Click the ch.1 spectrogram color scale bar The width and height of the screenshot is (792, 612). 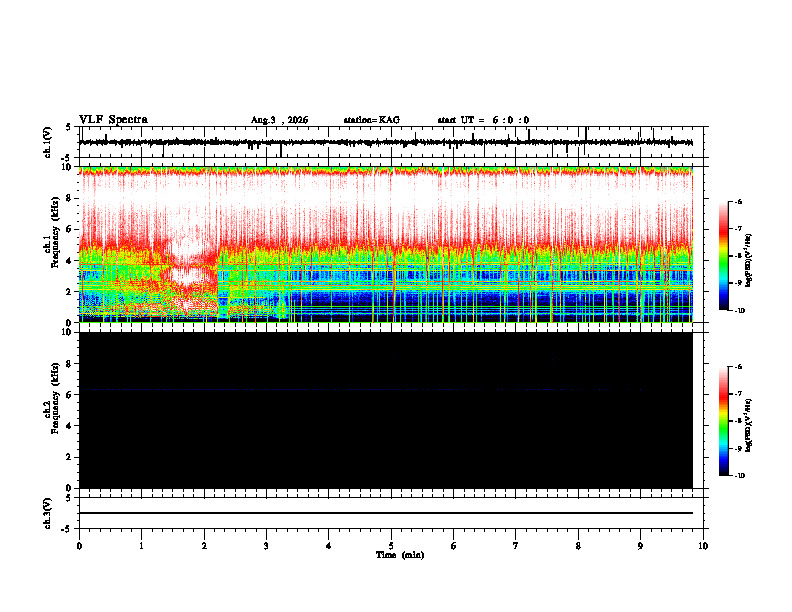pos(723,256)
